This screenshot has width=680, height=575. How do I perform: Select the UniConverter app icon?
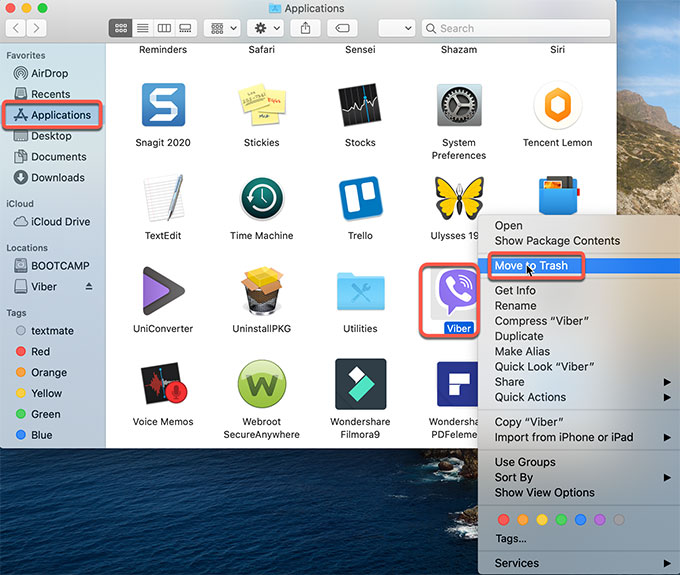tap(163, 291)
